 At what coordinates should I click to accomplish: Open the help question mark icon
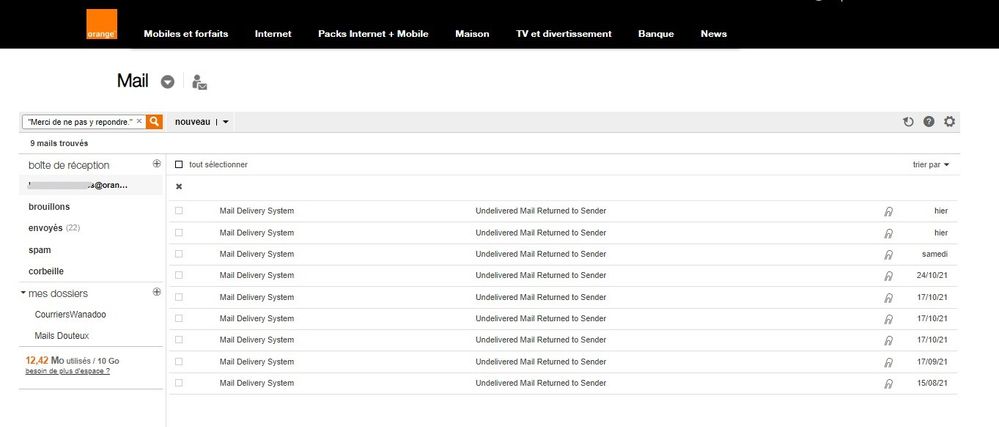pyautogui.click(x=929, y=122)
